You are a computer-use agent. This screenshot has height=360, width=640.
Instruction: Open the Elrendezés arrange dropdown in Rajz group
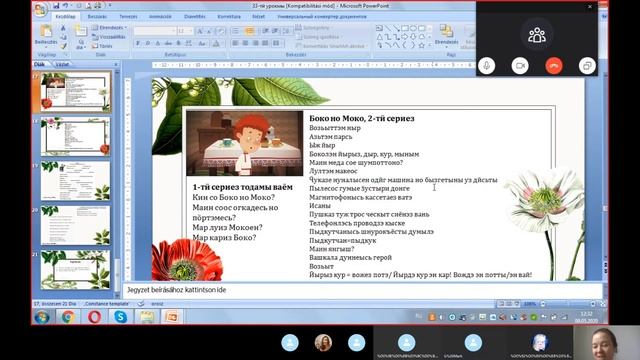446,36
